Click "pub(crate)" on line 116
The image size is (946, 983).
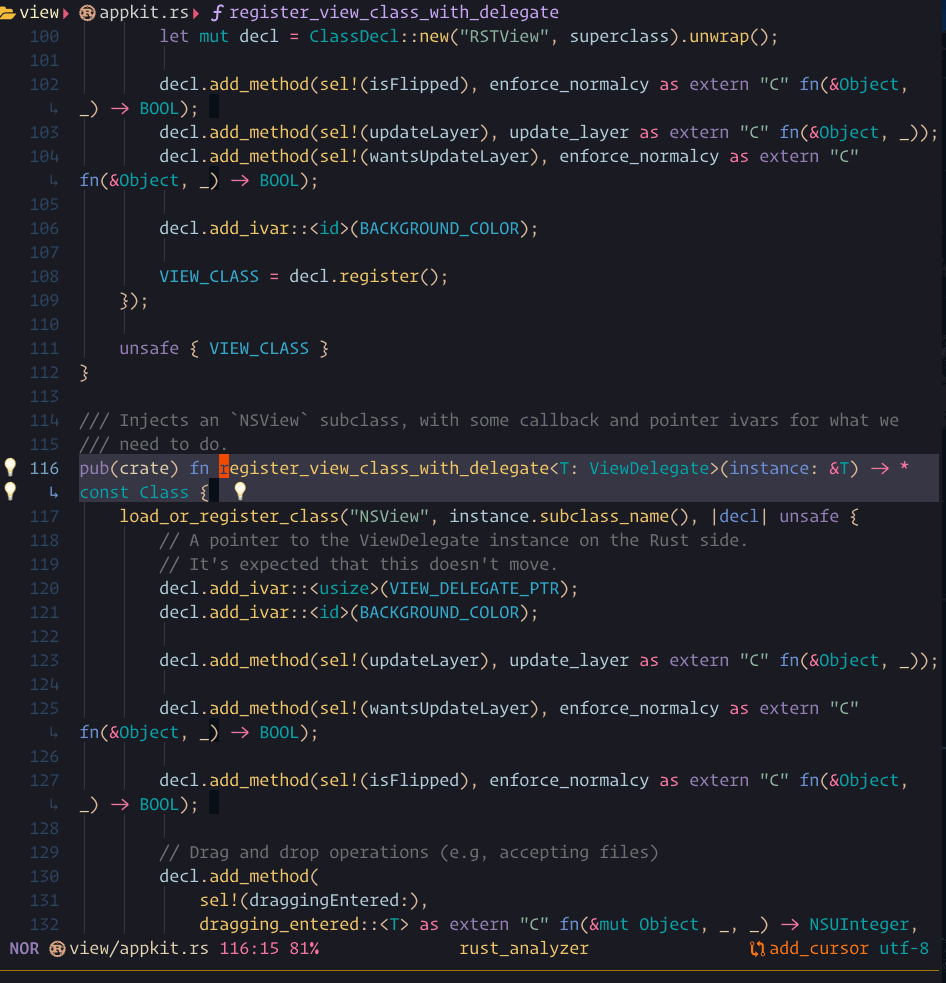129,468
